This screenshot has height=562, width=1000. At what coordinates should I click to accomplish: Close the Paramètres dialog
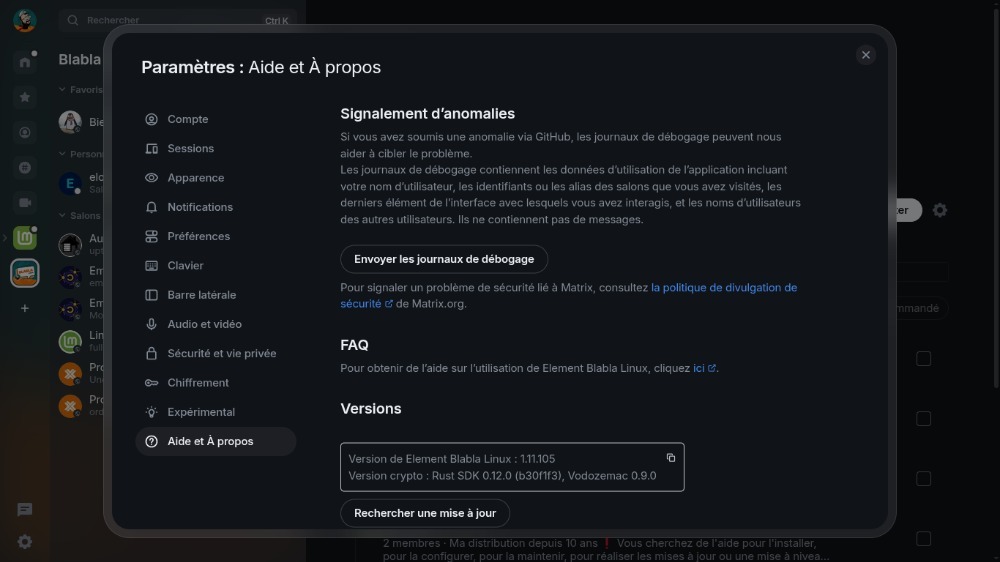pos(866,55)
